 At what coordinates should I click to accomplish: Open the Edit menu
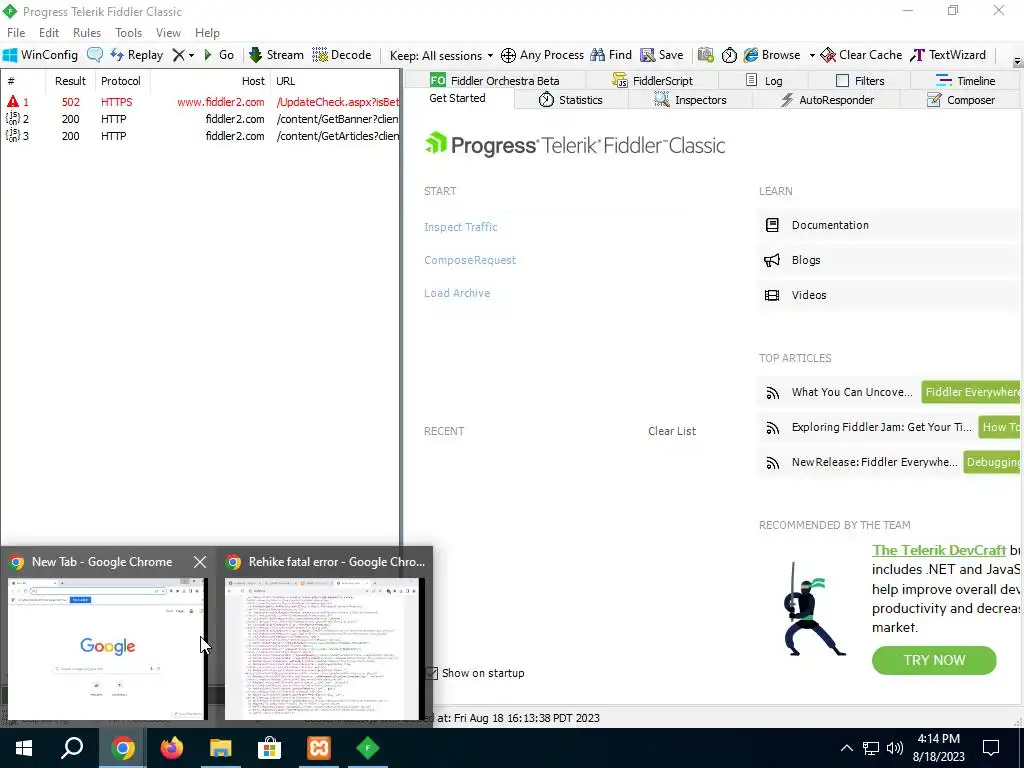point(49,33)
